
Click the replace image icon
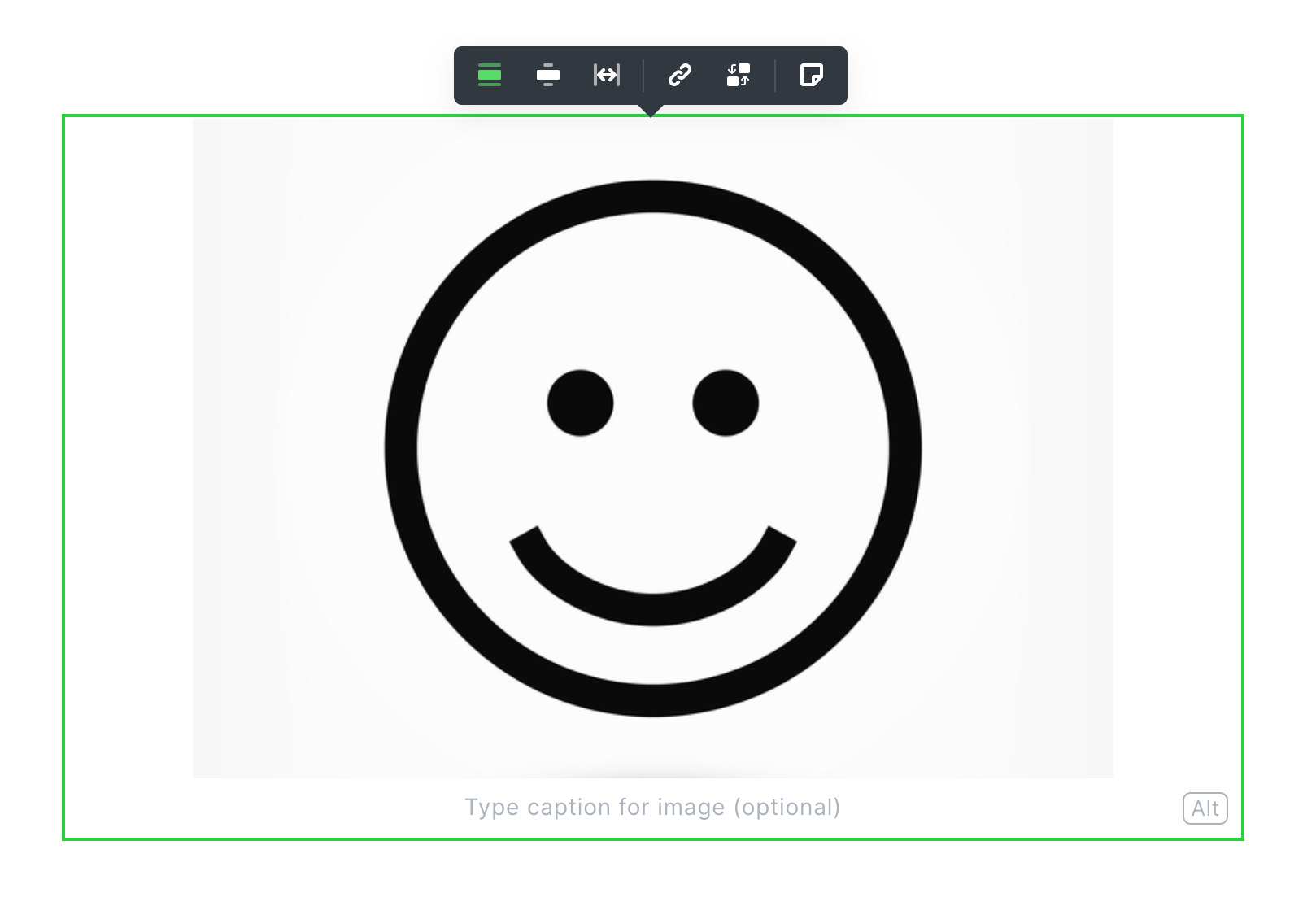point(738,76)
